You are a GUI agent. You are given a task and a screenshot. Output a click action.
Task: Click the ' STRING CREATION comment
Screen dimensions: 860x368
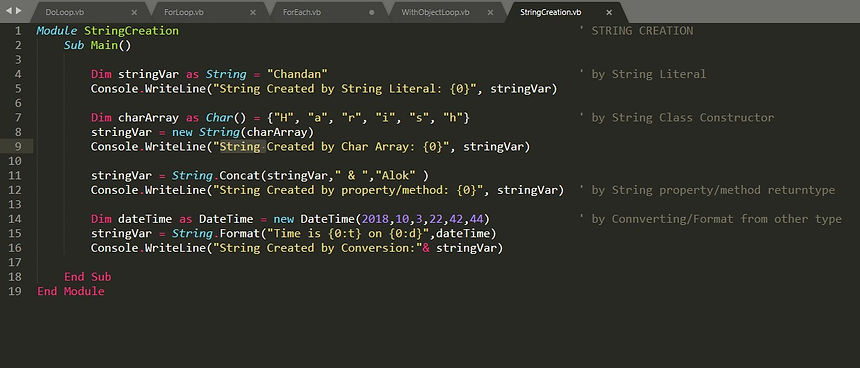[636, 31]
